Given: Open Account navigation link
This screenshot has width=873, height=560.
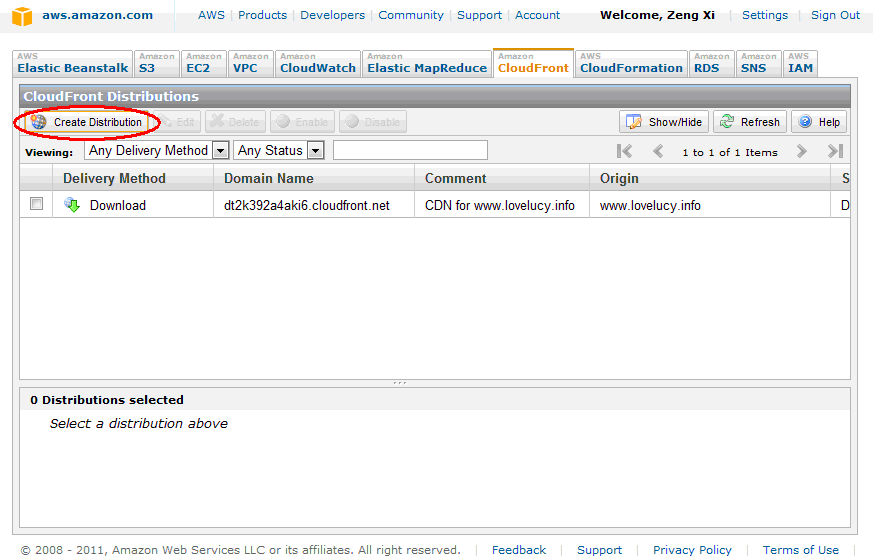Looking at the screenshot, I should pos(537,15).
